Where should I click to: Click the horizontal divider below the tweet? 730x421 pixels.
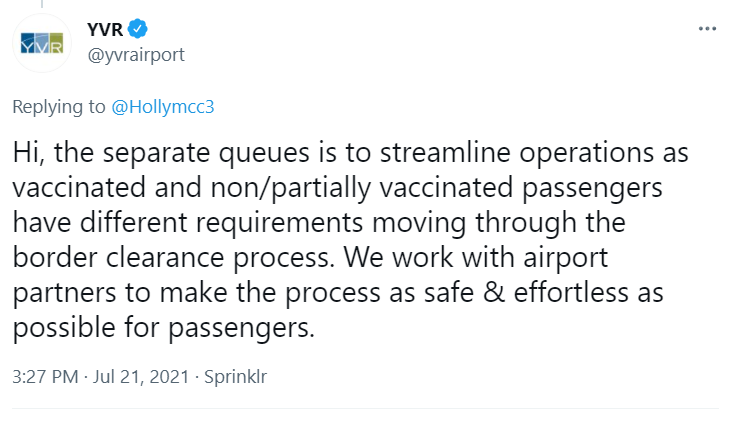365,408
